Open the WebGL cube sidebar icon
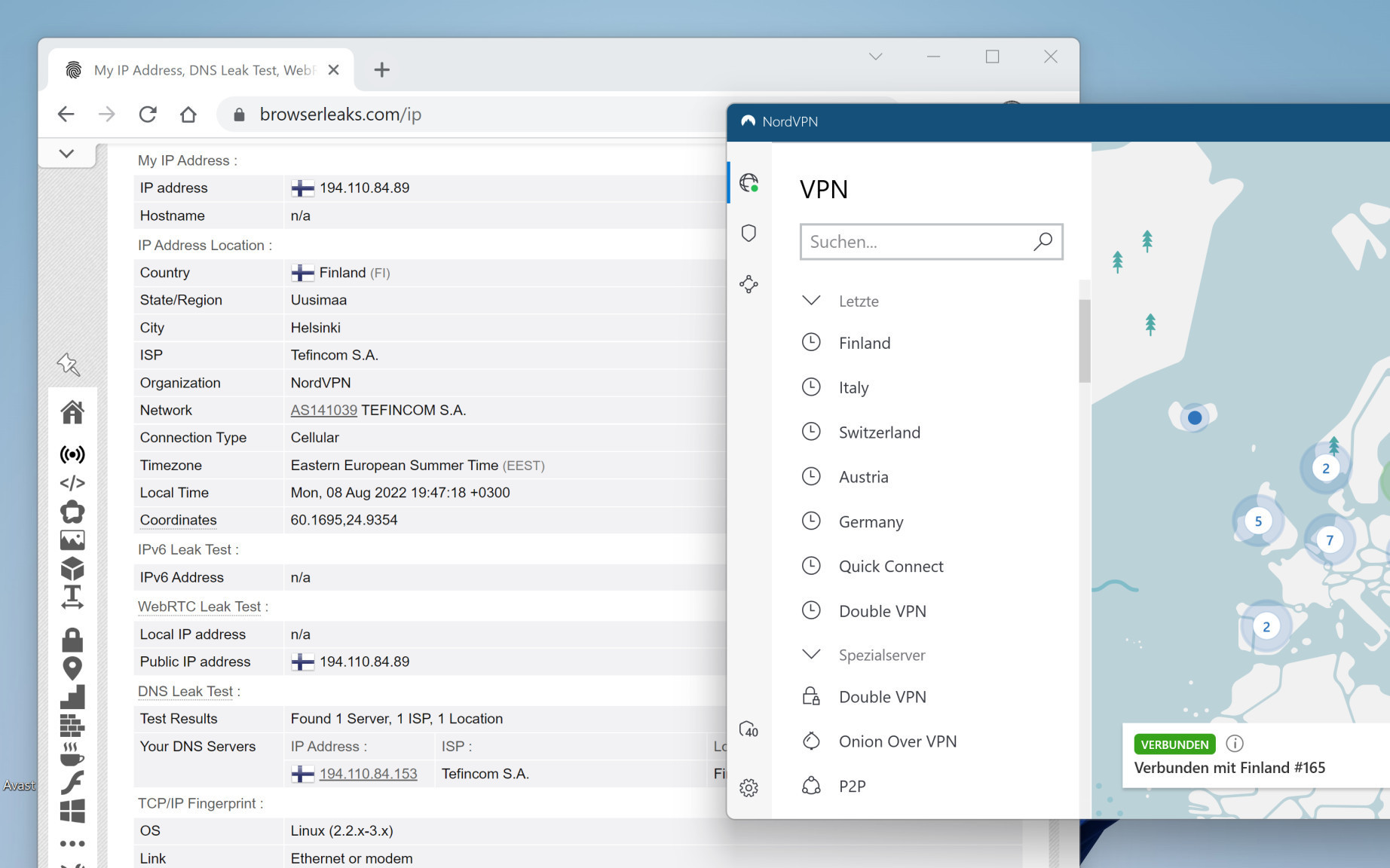 point(72,568)
